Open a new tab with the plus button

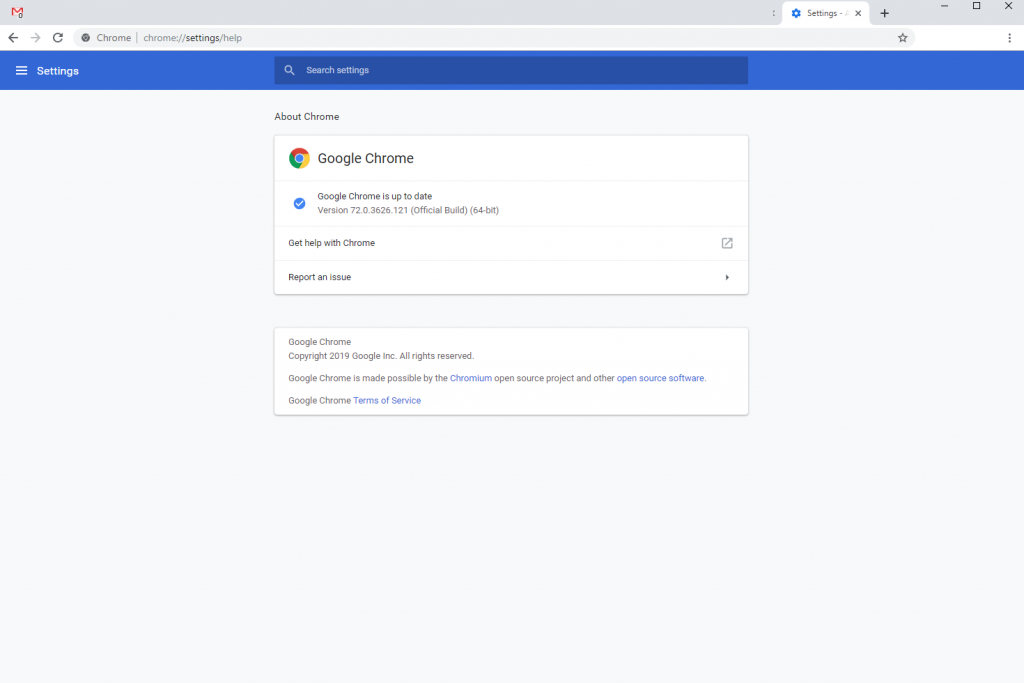(x=884, y=13)
